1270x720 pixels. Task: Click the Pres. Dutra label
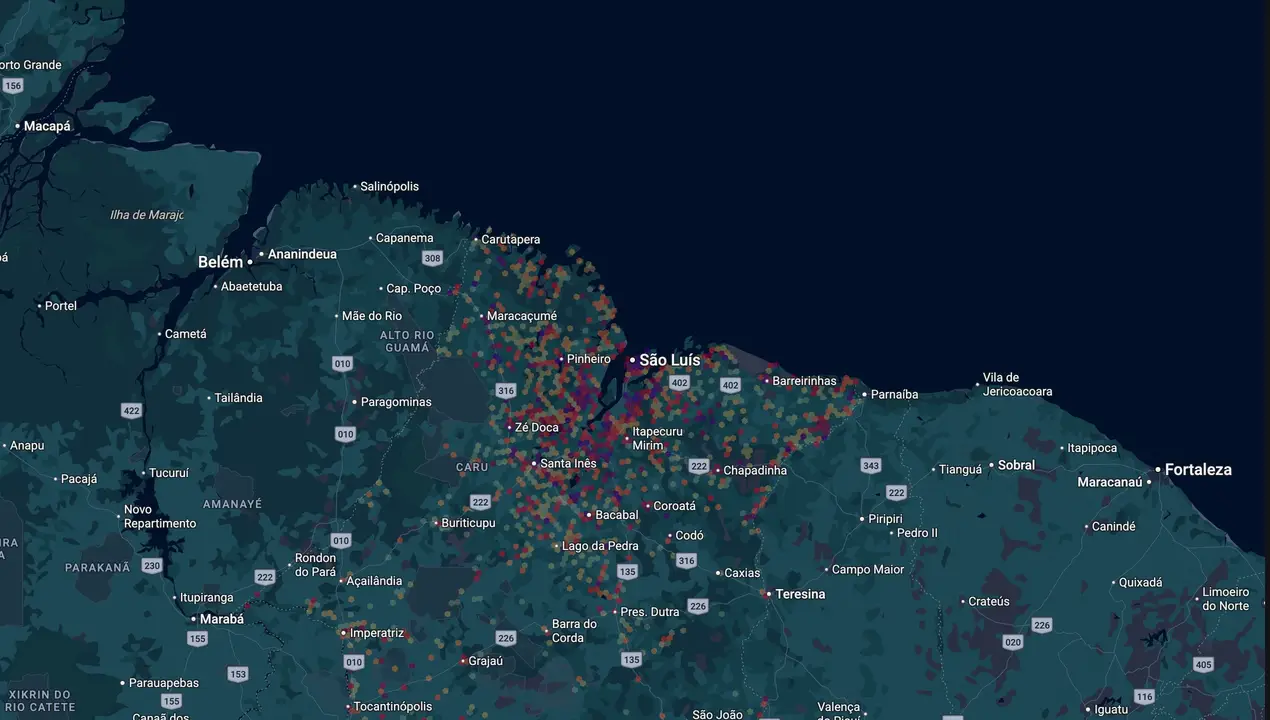coord(649,612)
